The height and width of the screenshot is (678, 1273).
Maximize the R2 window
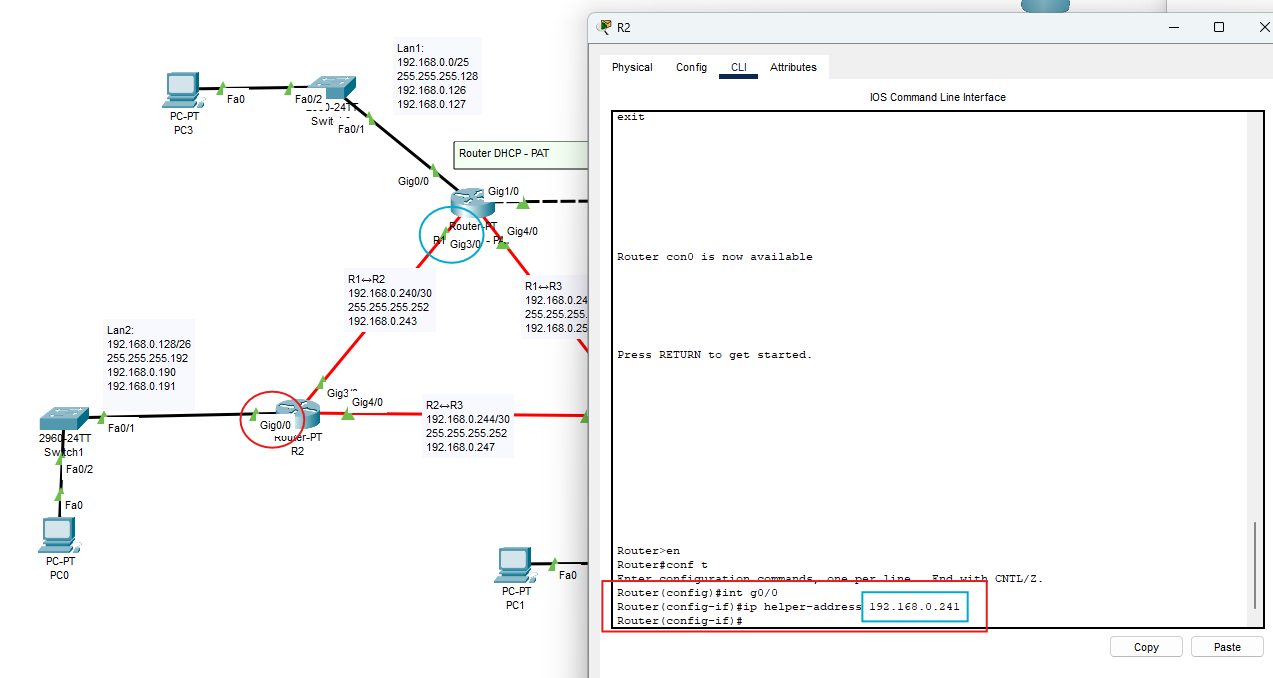tap(1219, 27)
